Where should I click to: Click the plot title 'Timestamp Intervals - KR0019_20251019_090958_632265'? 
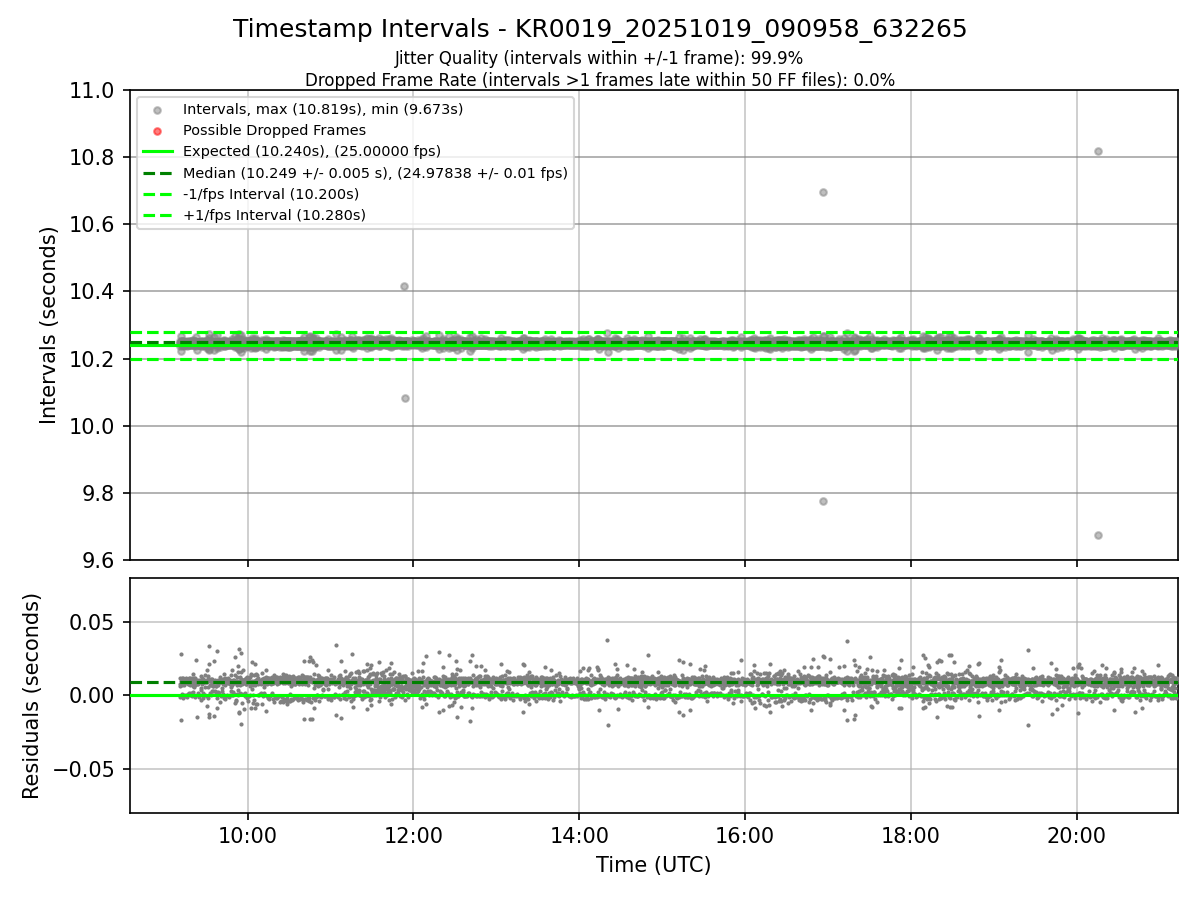pyautogui.click(x=600, y=29)
